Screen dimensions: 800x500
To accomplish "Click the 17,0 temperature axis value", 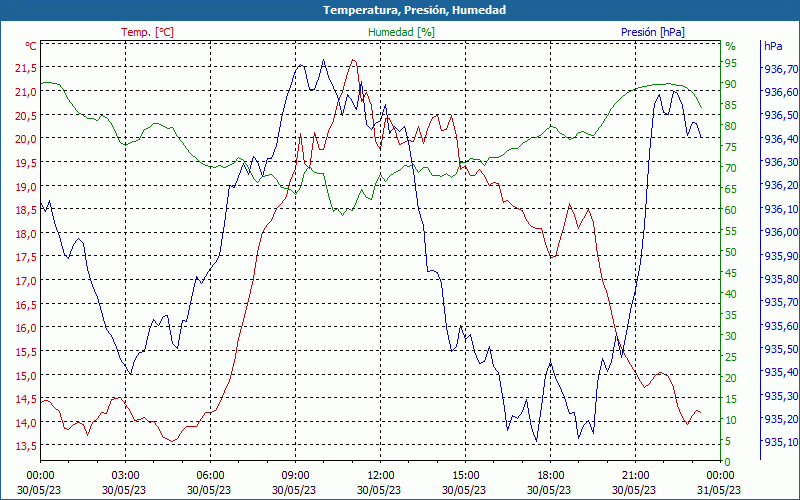I will [x=26, y=281].
